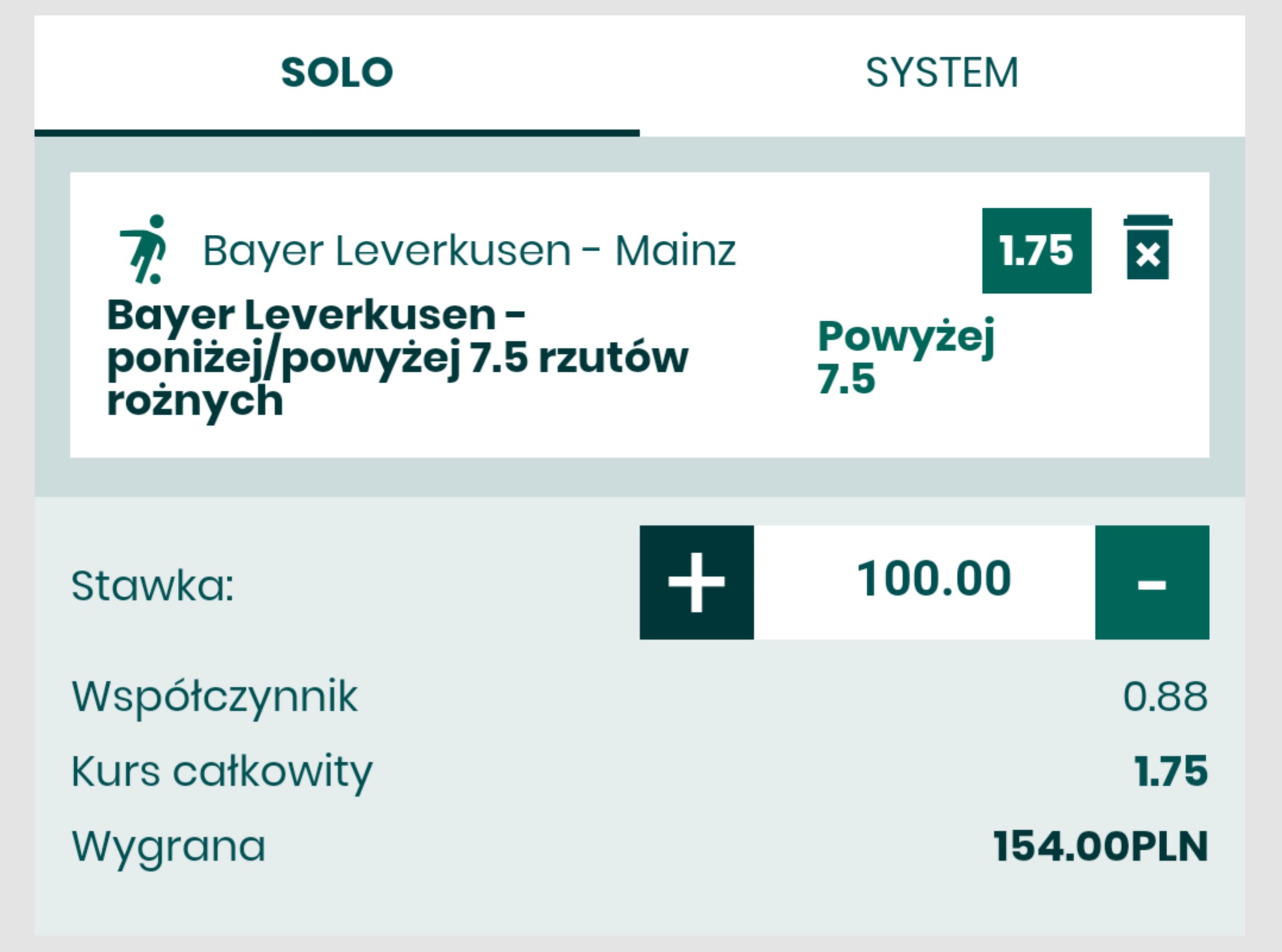Decrease the stake with the minus button

(1151, 582)
